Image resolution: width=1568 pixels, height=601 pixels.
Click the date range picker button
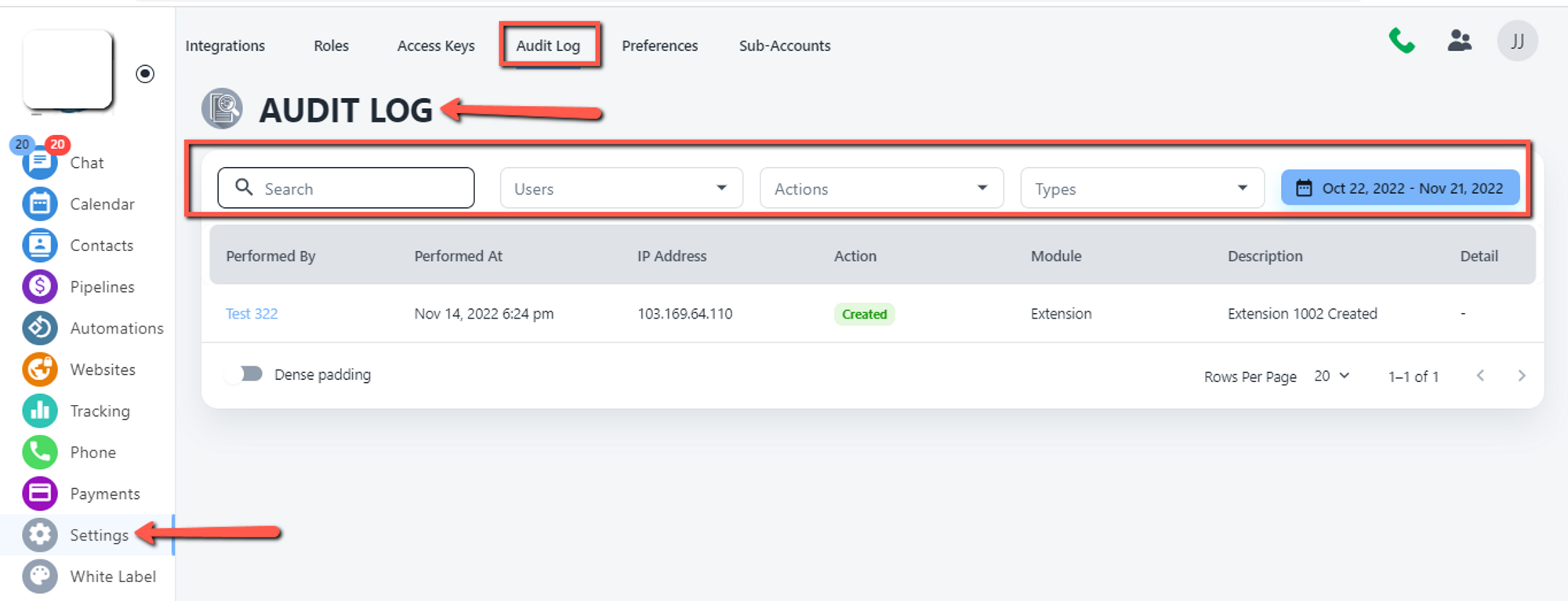(1400, 188)
